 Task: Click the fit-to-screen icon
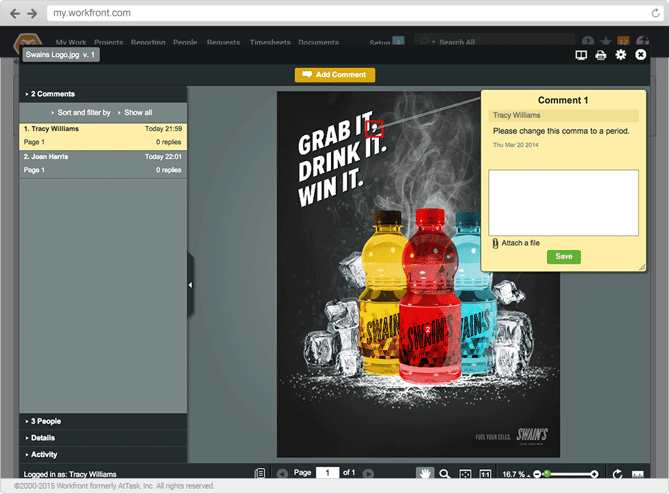tap(465, 473)
